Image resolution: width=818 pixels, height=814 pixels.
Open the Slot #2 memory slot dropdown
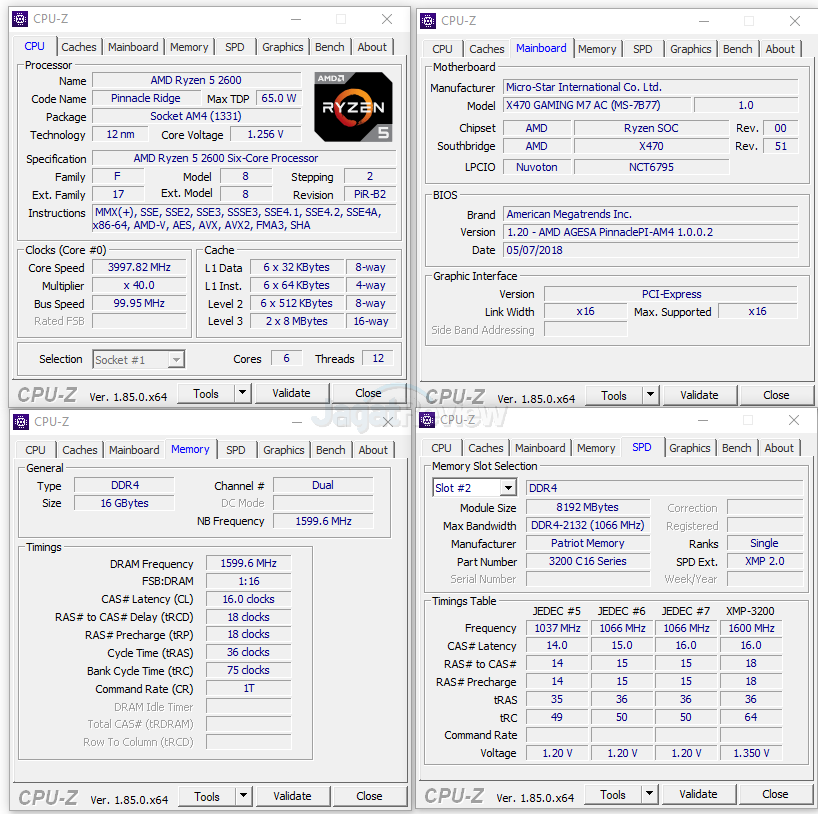coord(508,488)
